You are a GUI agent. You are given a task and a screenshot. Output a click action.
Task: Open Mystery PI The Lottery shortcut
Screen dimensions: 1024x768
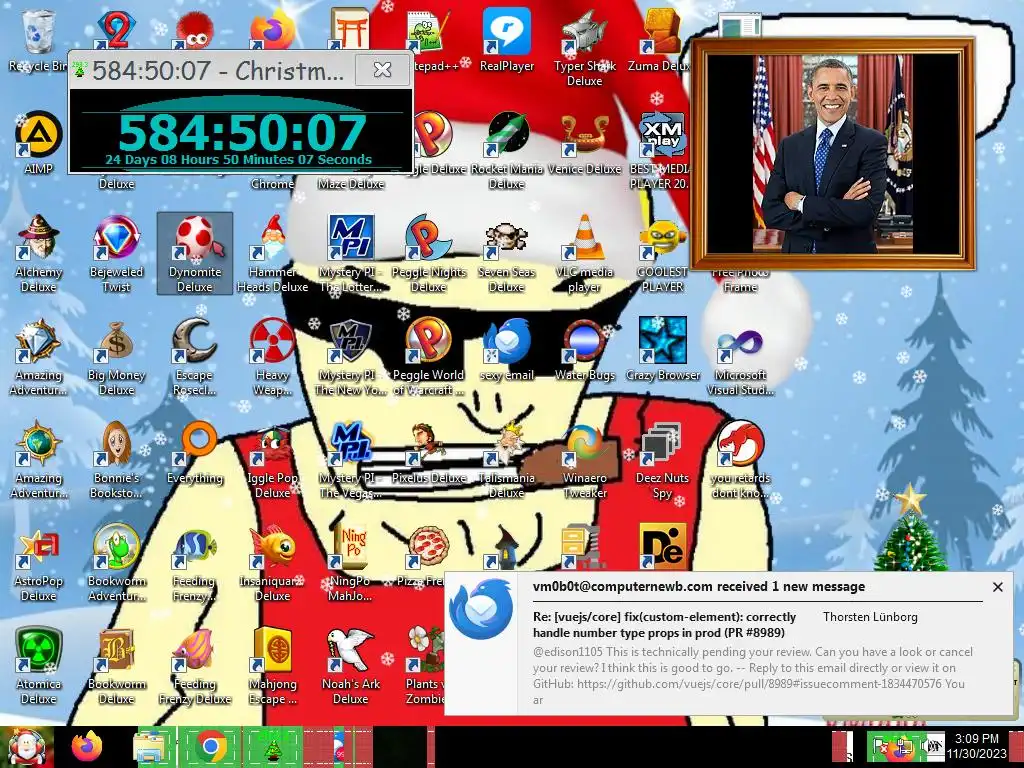click(x=351, y=255)
